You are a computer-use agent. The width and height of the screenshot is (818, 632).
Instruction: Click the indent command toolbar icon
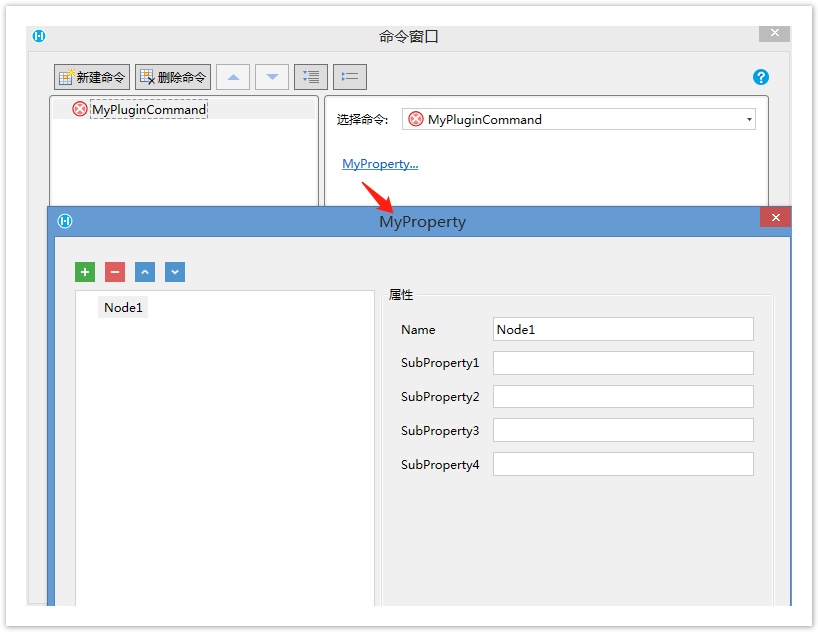[x=311, y=77]
